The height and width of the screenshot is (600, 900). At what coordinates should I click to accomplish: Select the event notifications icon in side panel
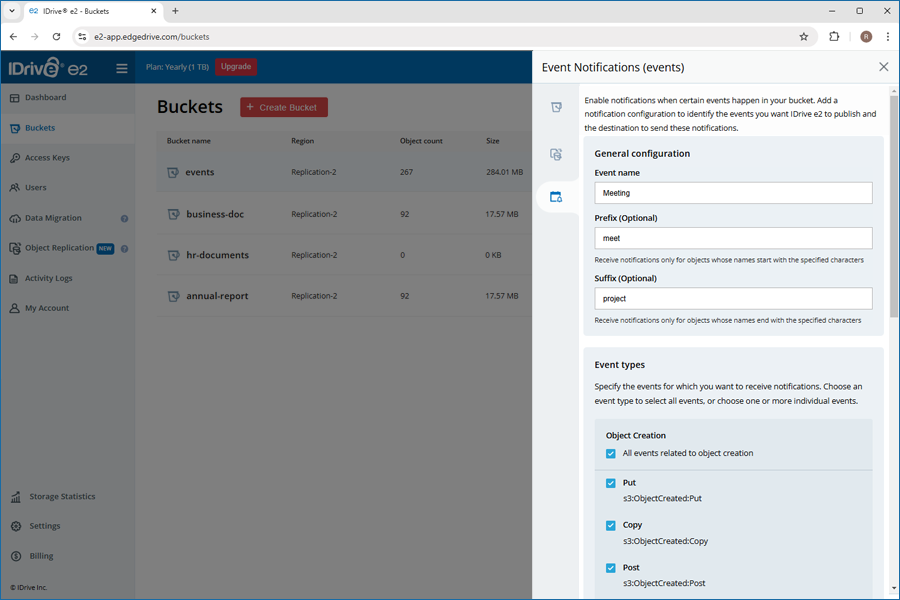(x=556, y=197)
